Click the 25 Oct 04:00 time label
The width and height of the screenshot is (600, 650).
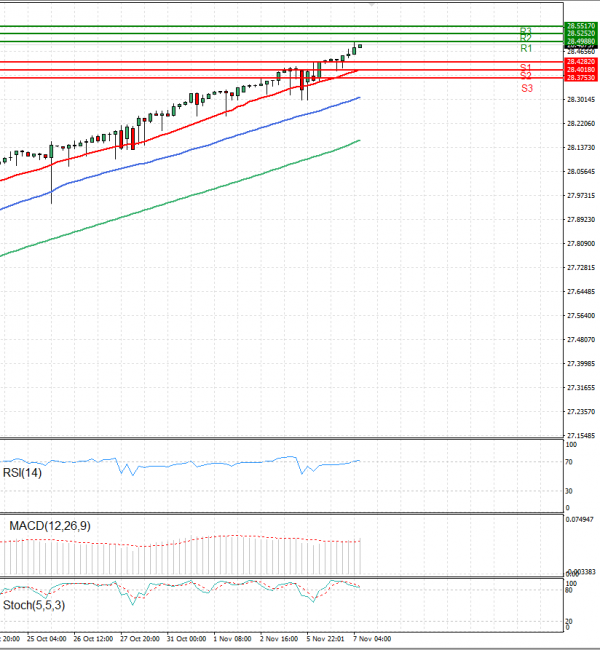tap(47, 637)
